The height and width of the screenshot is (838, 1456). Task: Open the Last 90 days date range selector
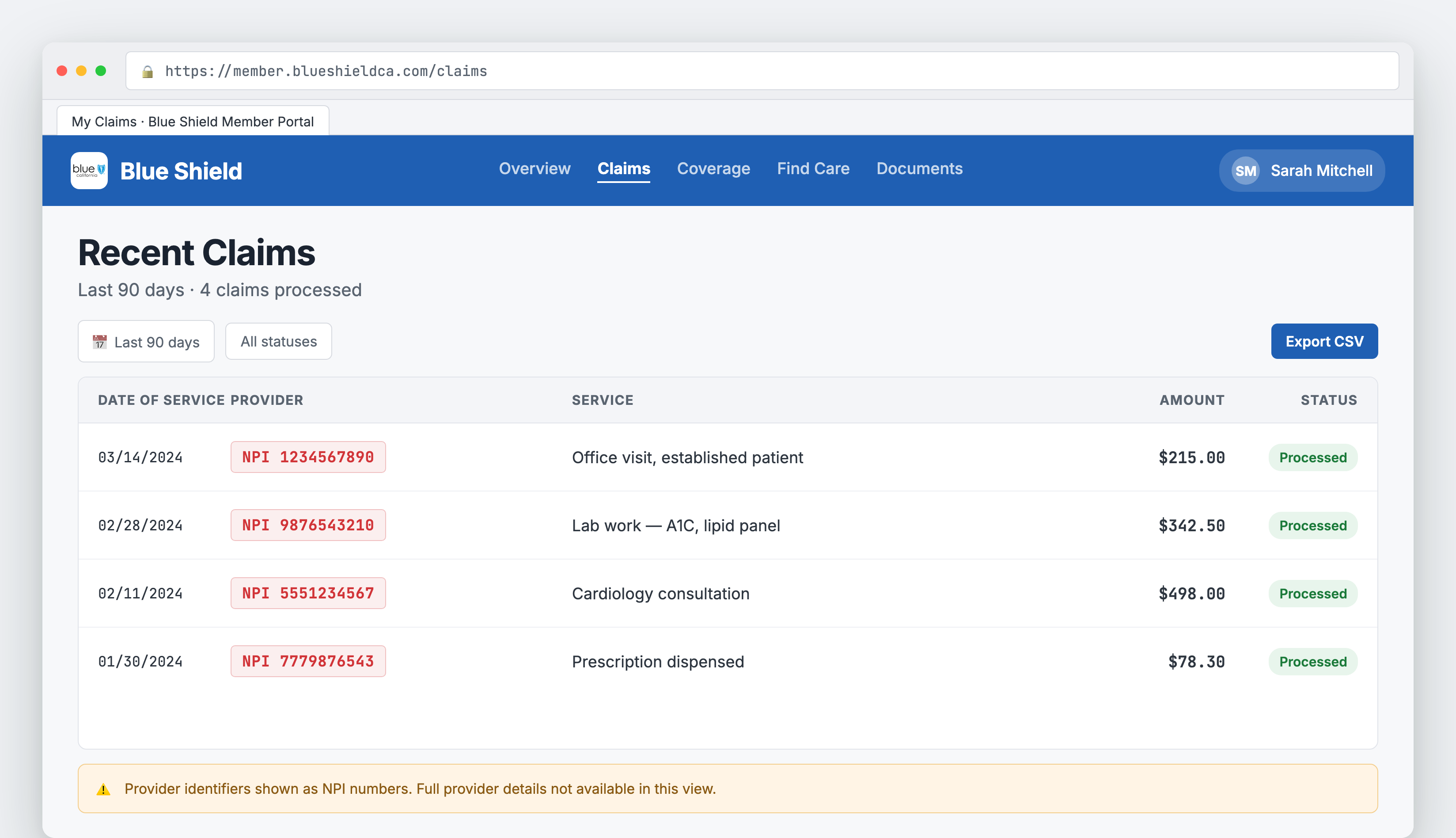[x=145, y=341]
